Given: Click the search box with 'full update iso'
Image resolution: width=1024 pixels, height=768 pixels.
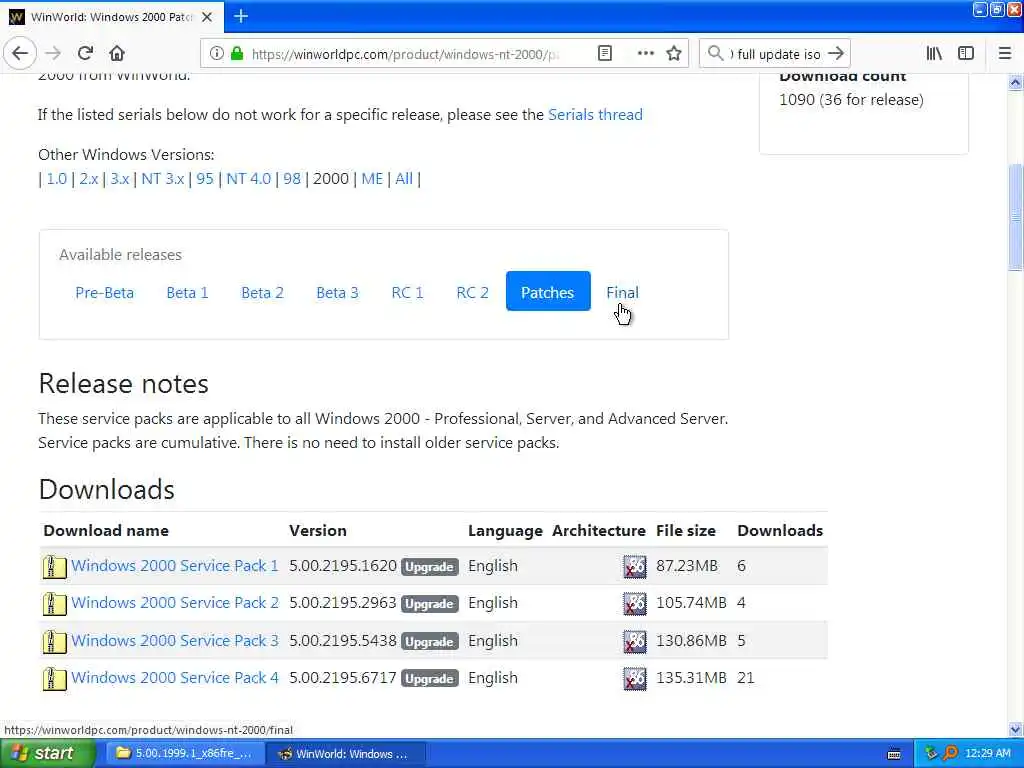Looking at the screenshot, I should pos(777,54).
